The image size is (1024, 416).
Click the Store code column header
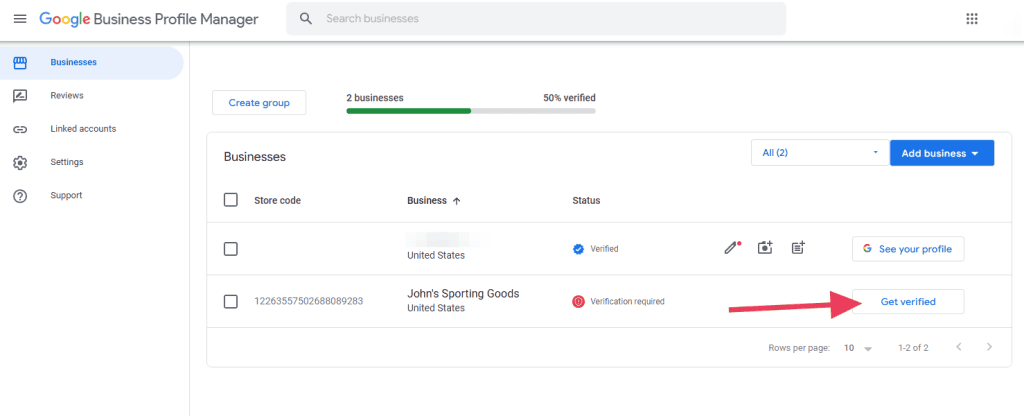coord(278,200)
